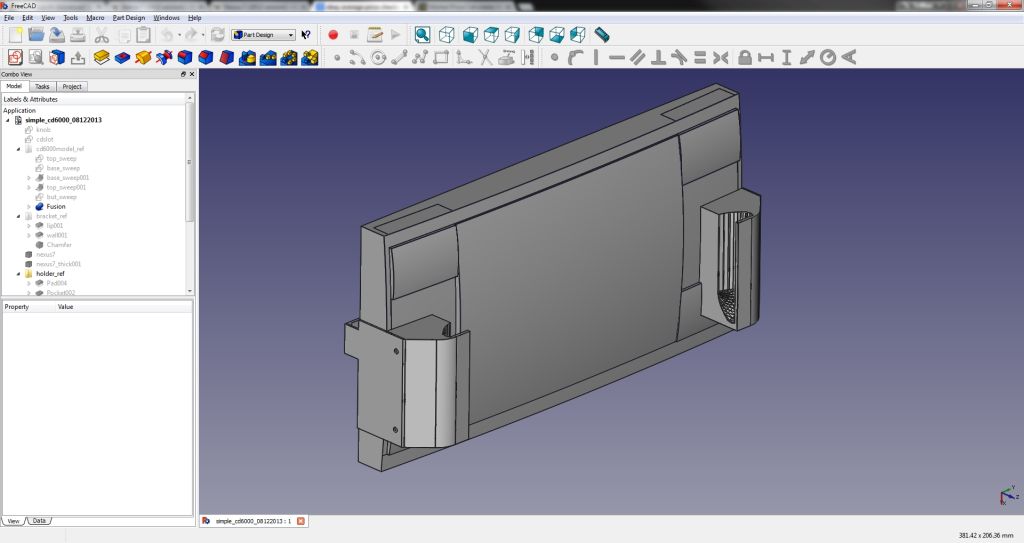The width and height of the screenshot is (1024, 543).
Task: Click the Revolution tool icon
Action: coord(143,58)
